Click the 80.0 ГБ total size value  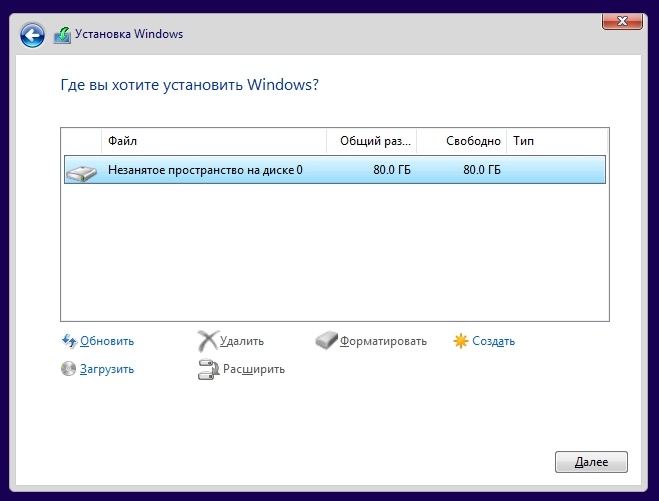tap(392, 170)
